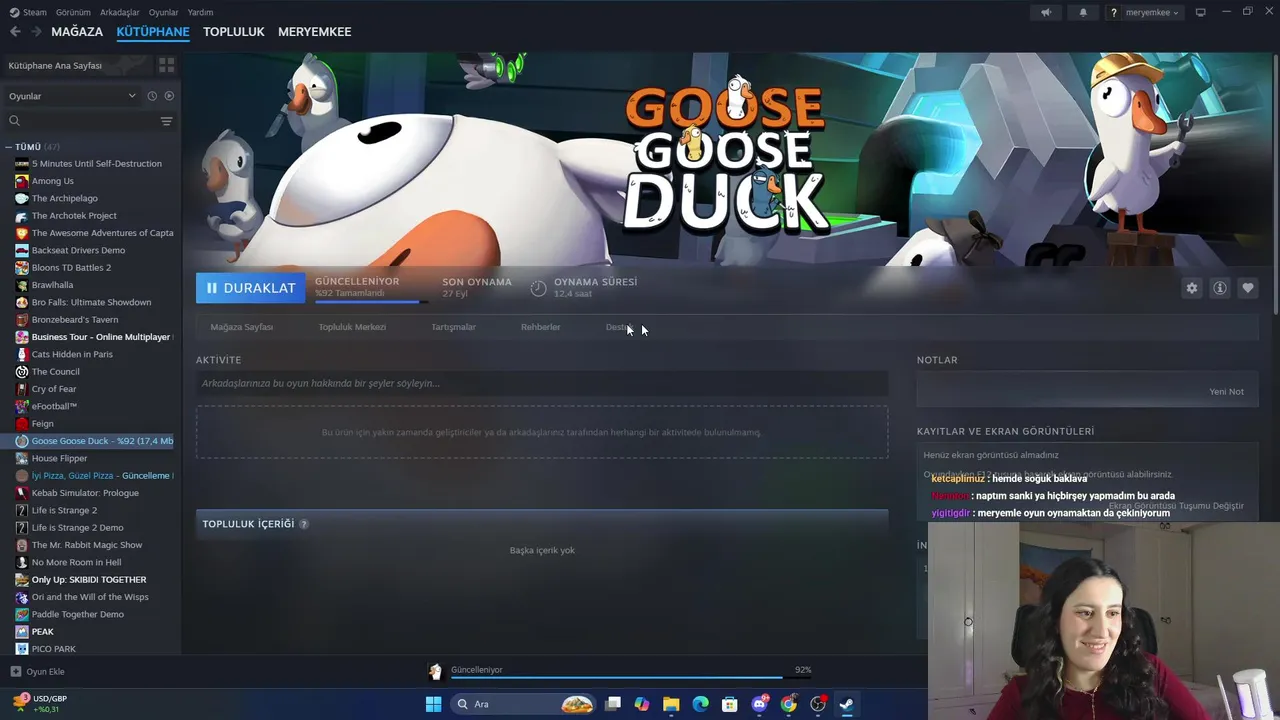Open File Explorer from taskbar

(671, 704)
